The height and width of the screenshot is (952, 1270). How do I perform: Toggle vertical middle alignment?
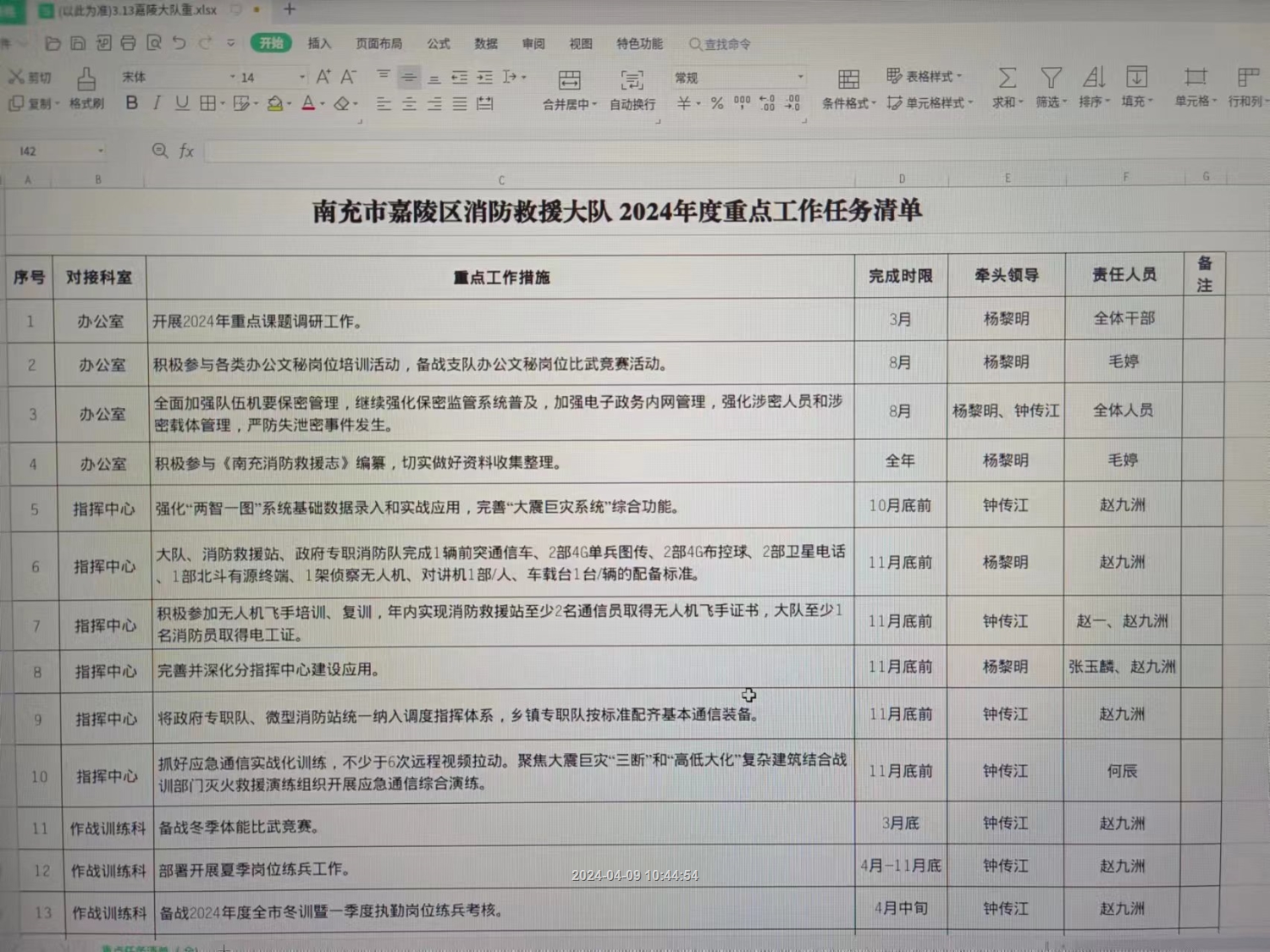point(409,77)
